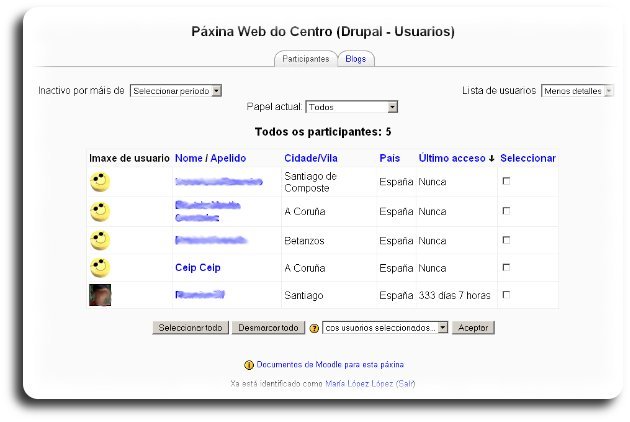Open the user photo in the Santiago row
The height and width of the screenshot is (422, 630).
point(100,295)
